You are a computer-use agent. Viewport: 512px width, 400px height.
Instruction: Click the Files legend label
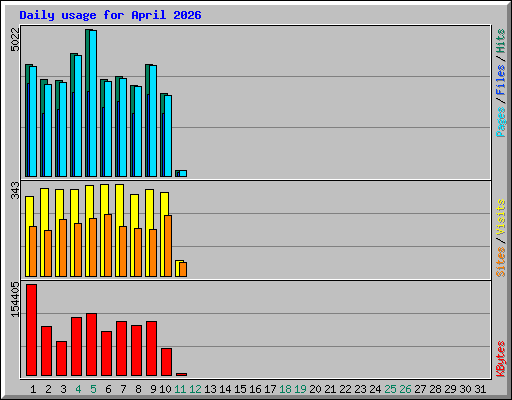tap(500, 80)
